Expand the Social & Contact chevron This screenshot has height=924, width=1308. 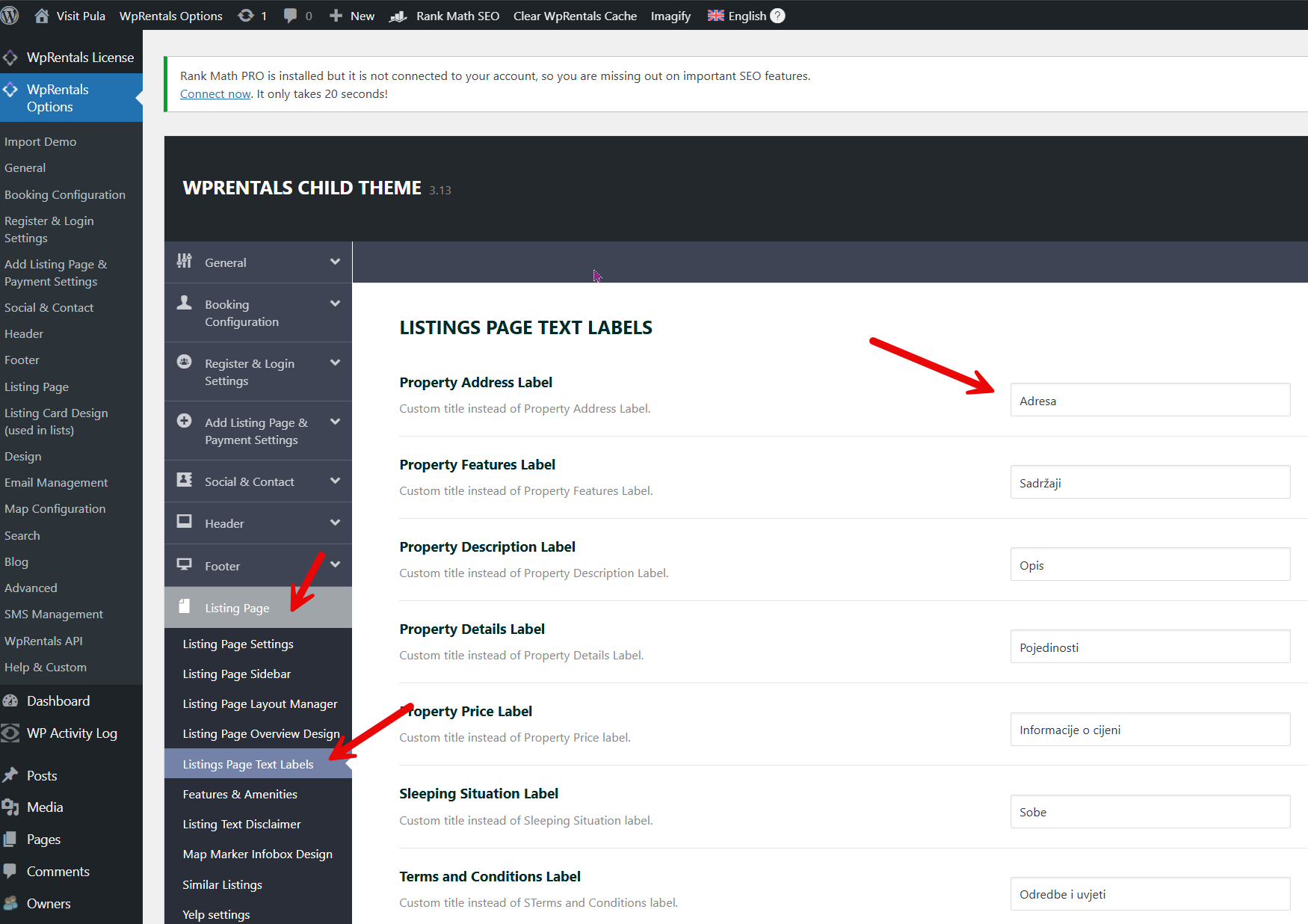click(335, 481)
